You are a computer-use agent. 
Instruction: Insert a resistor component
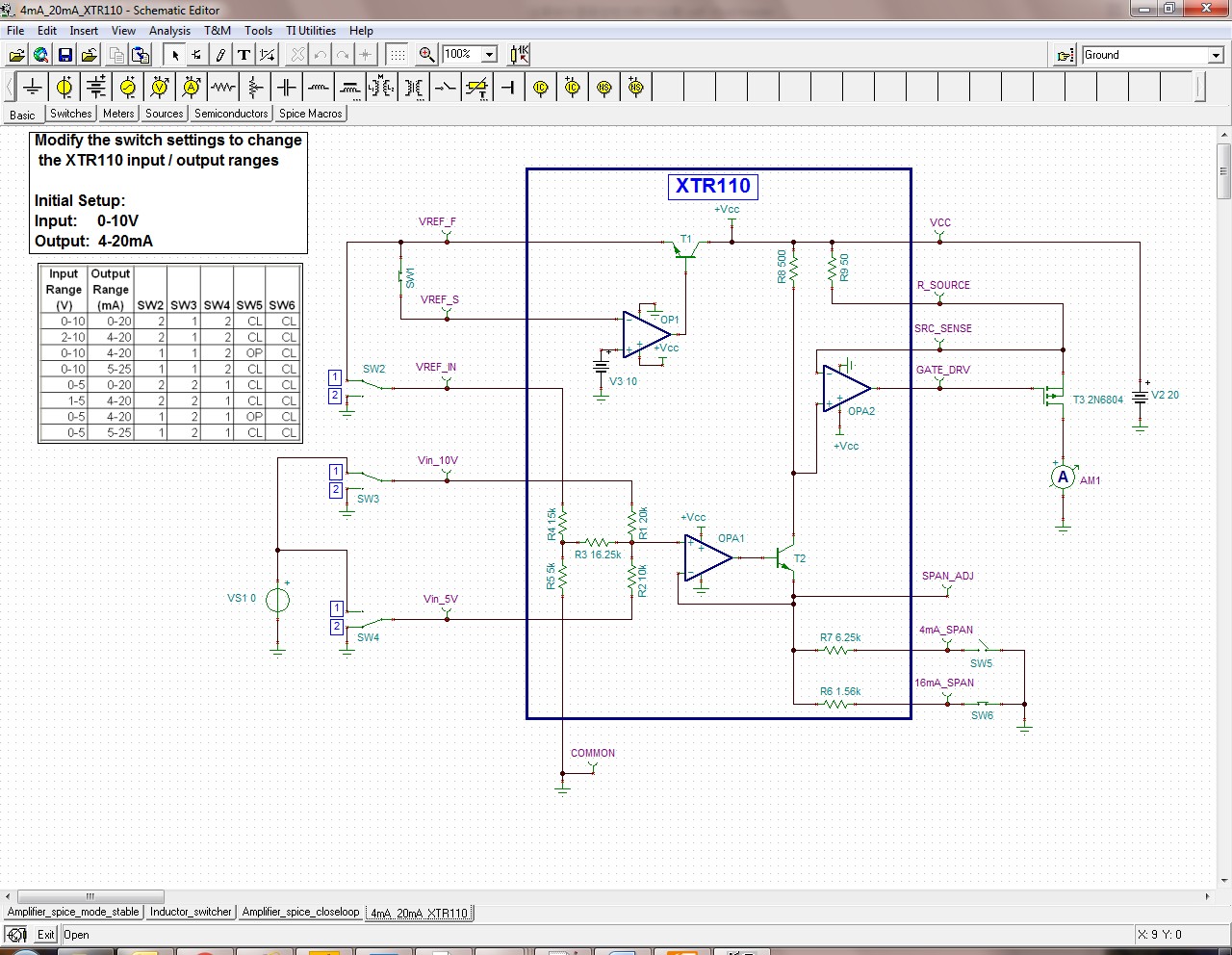pyautogui.click(x=223, y=88)
